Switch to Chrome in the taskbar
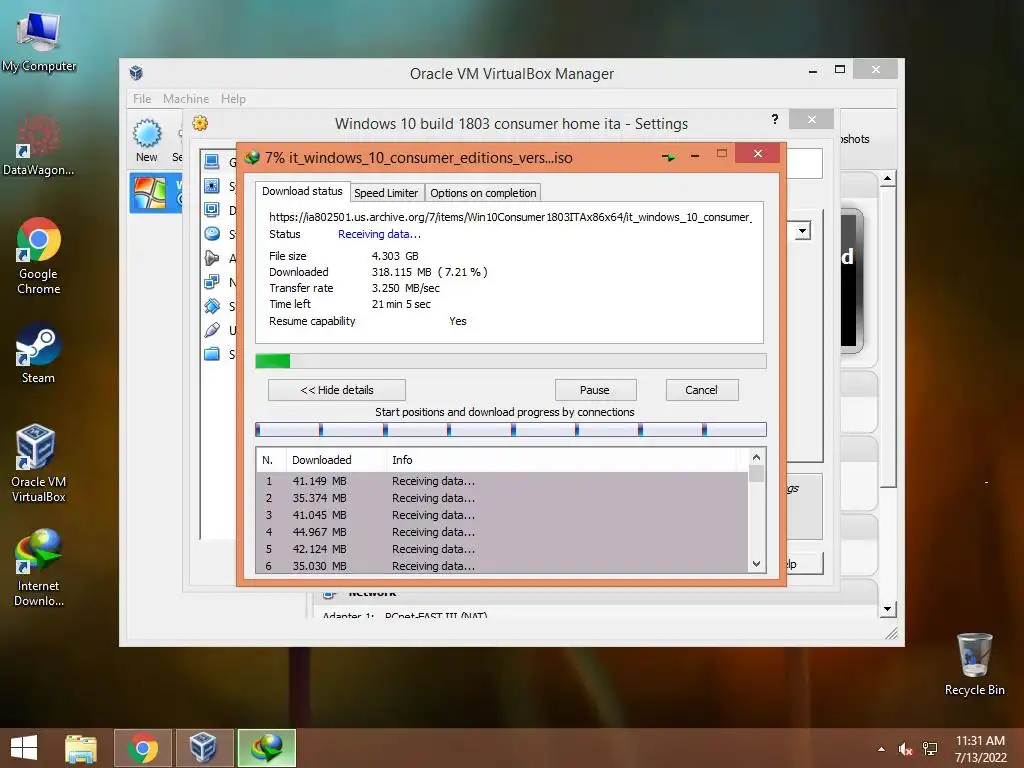The width and height of the screenshot is (1024, 768). [143, 748]
